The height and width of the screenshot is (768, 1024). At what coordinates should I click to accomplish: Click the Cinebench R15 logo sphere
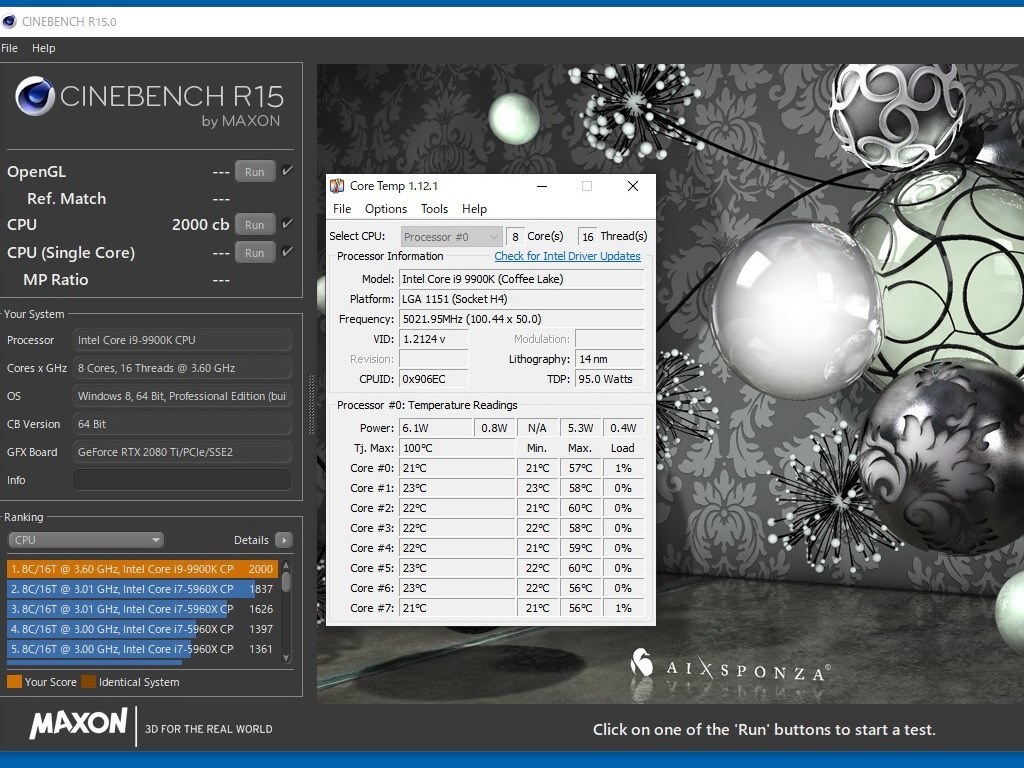(35, 96)
